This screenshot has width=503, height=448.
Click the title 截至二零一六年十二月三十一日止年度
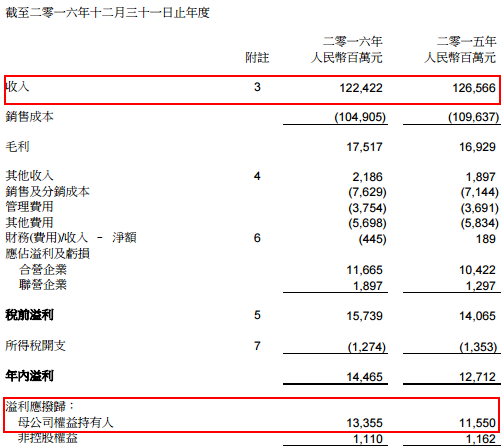click(107, 13)
